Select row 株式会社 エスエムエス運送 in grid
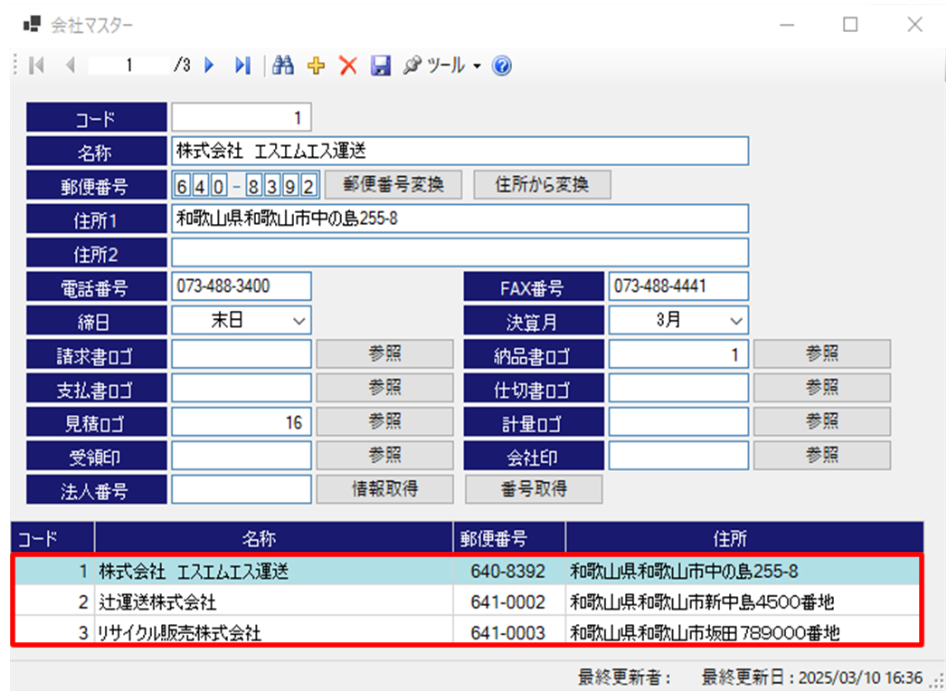Viewport: 947px width, 692px height. pos(467,571)
